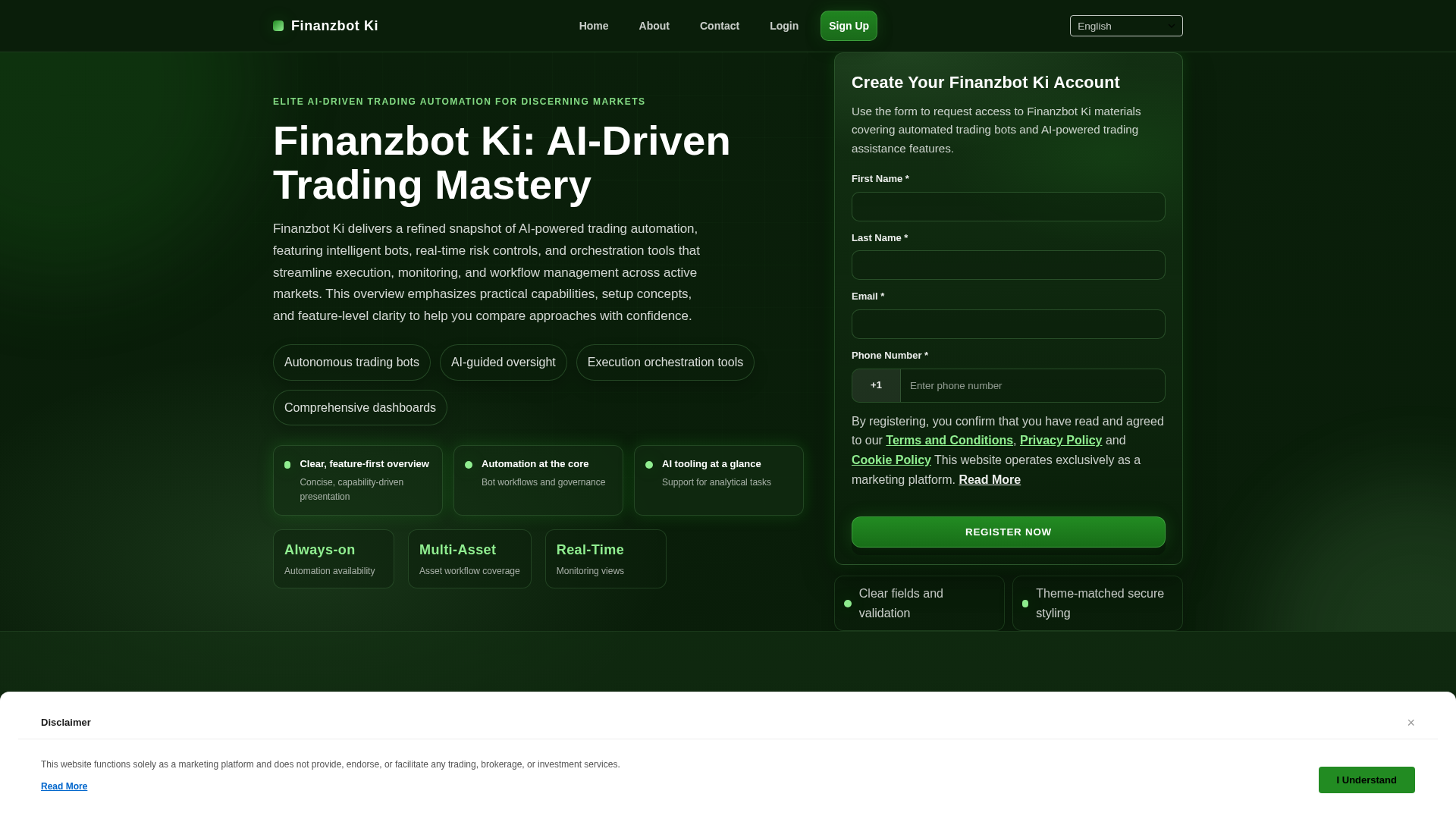Go to the About page
This screenshot has width=1456, height=819.
coord(654,26)
